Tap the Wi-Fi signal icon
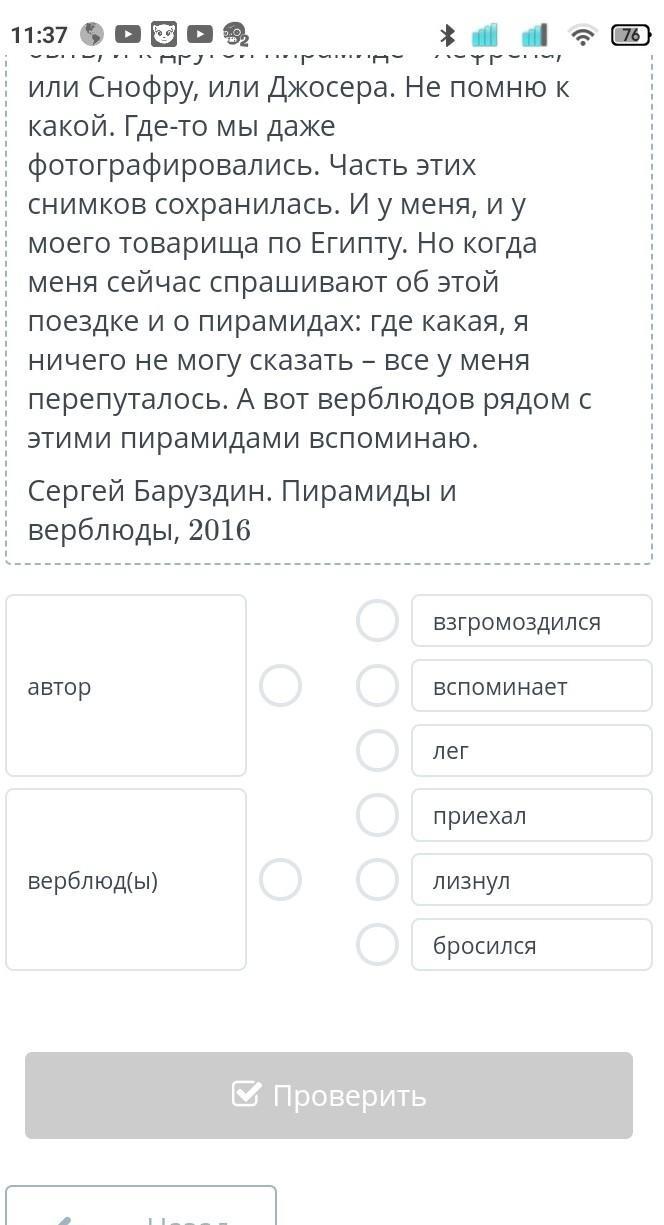Image resolution: width=664 pixels, height=1225 pixels. click(582, 35)
